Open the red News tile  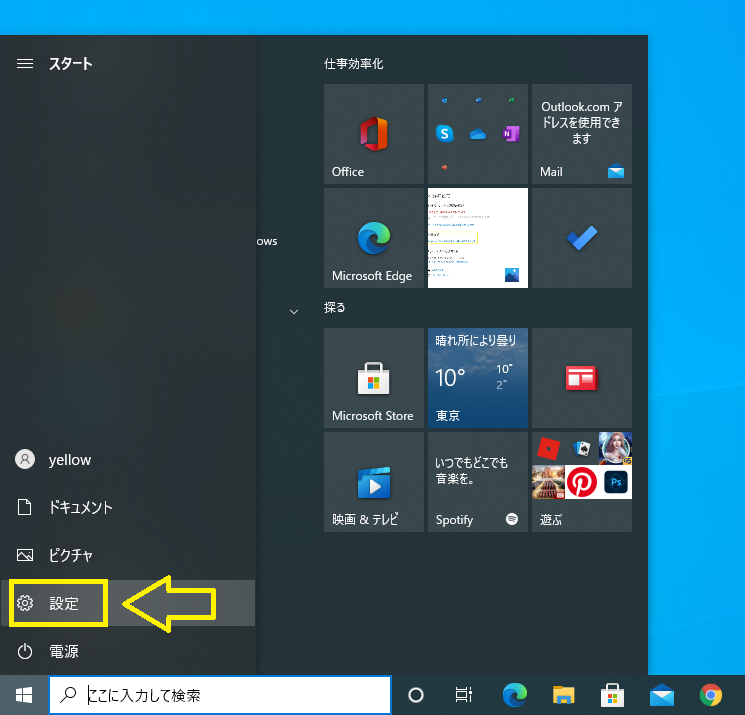click(x=582, y=378)
